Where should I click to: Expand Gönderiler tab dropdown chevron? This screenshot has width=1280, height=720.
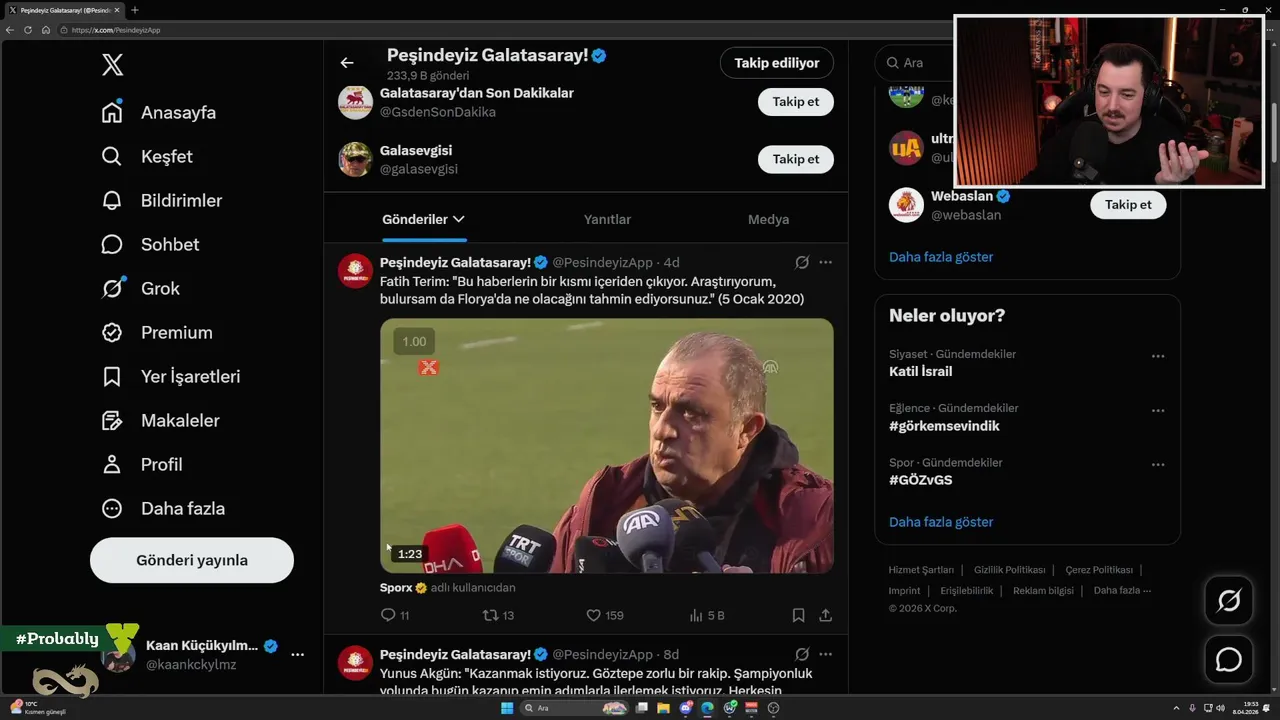coord(459,219)
